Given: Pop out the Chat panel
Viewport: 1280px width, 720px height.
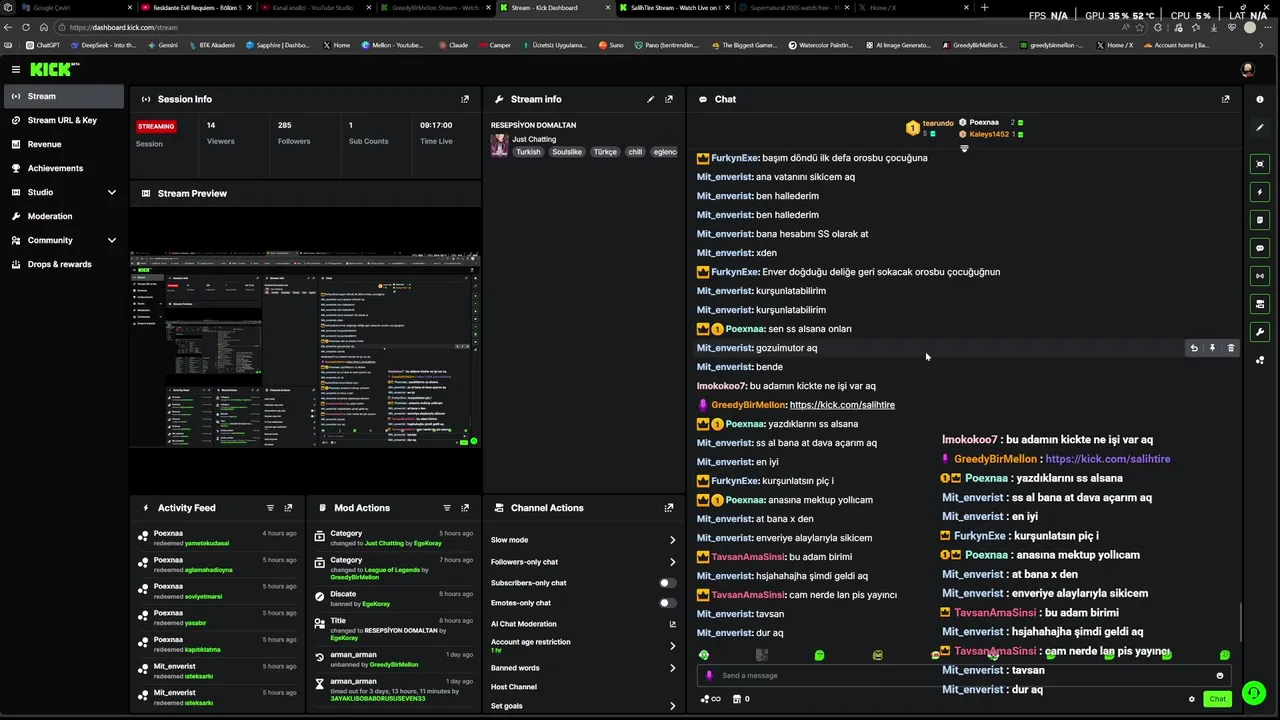Looking at the screenshot, I should click(1226, 99).
